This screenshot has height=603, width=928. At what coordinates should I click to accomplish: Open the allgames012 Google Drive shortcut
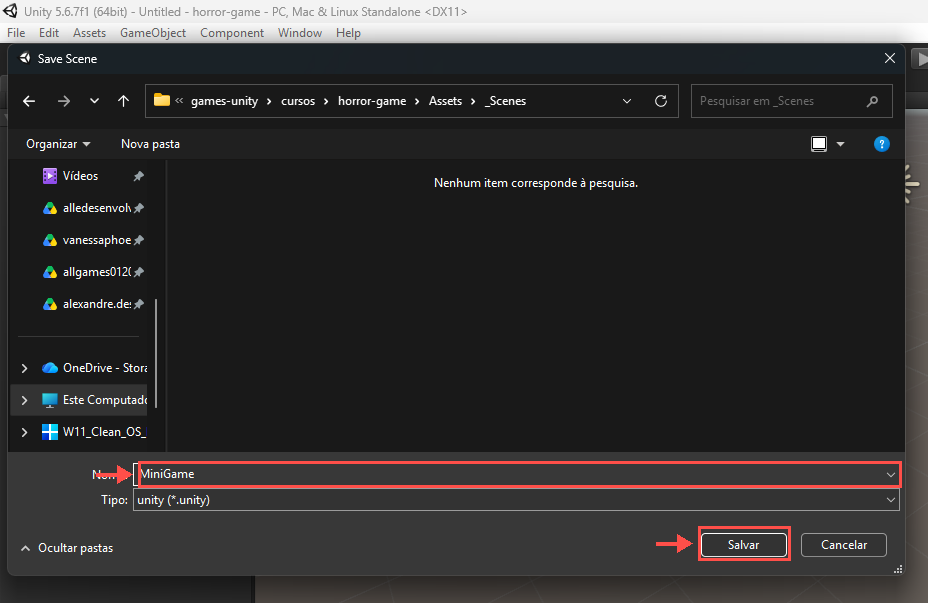click(87, 272)
